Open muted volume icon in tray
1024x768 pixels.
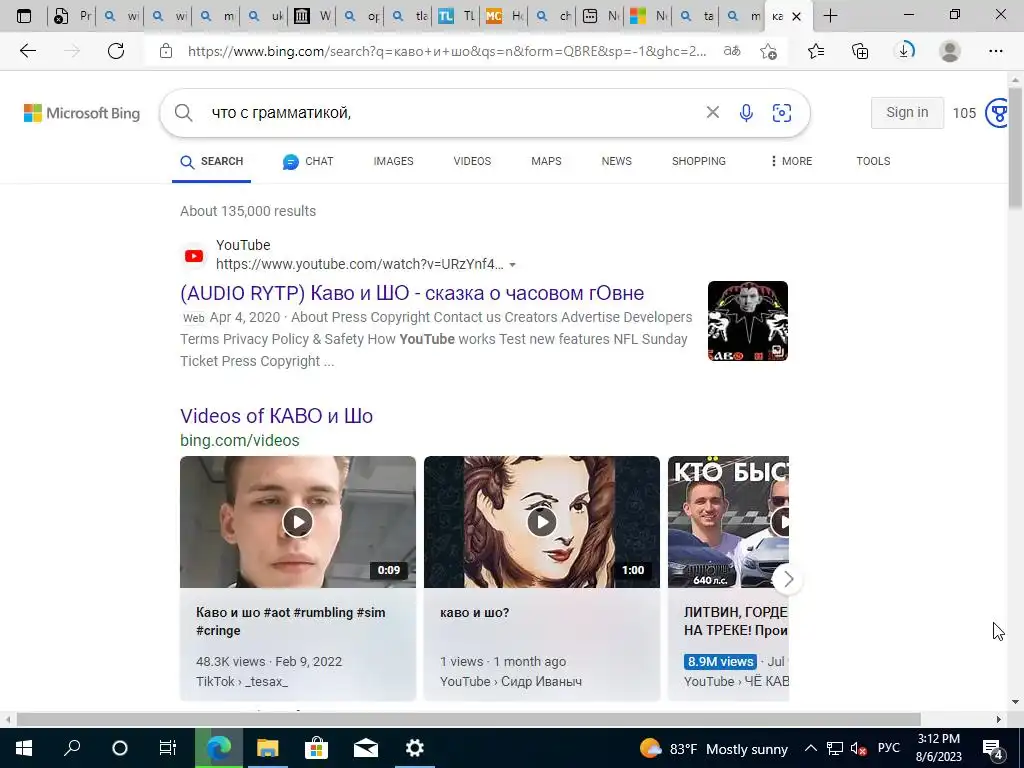pyautogui.click(x=858, y=748)
